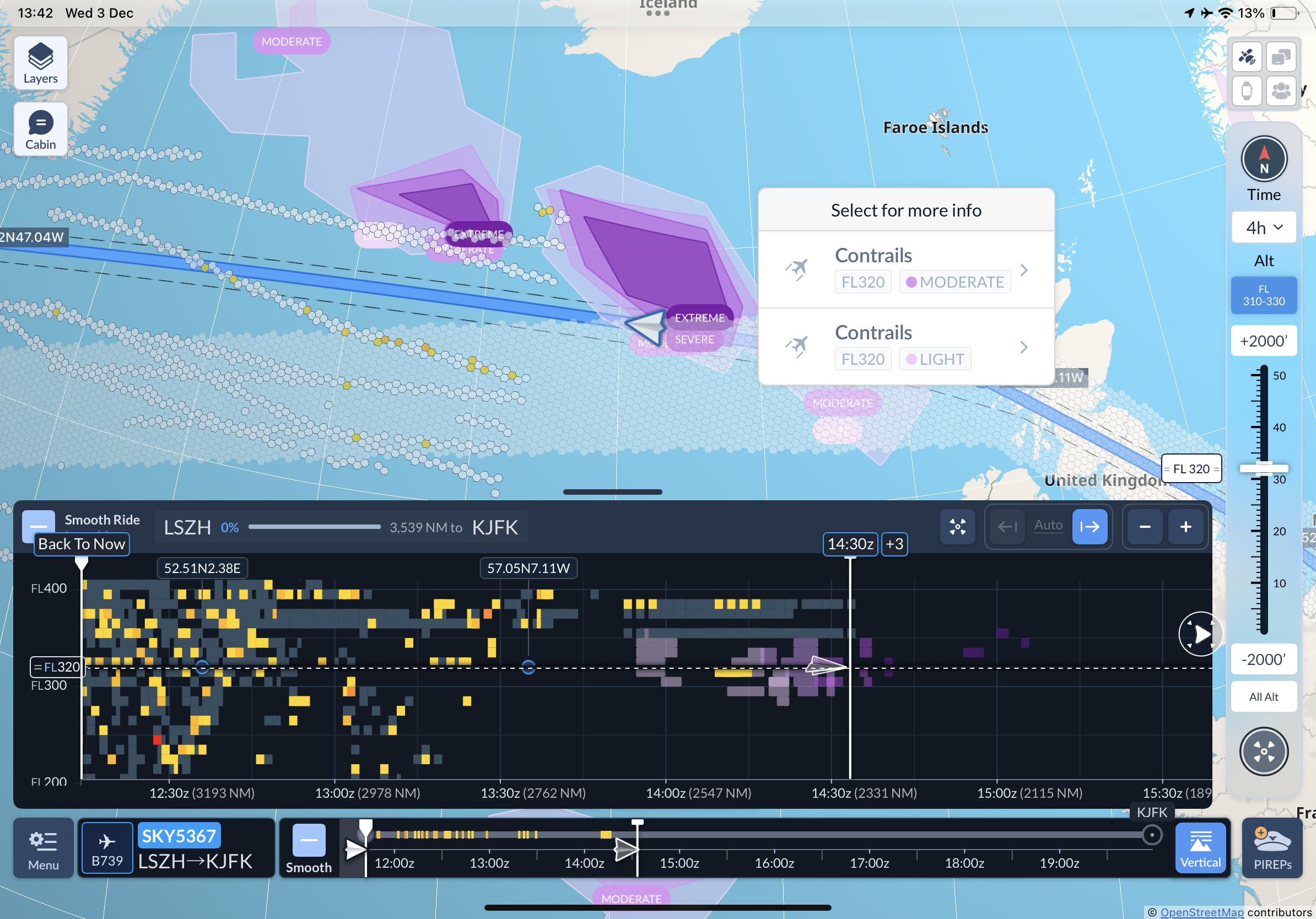Expand the Contrails LIGHT entry

tap(905, 347)
